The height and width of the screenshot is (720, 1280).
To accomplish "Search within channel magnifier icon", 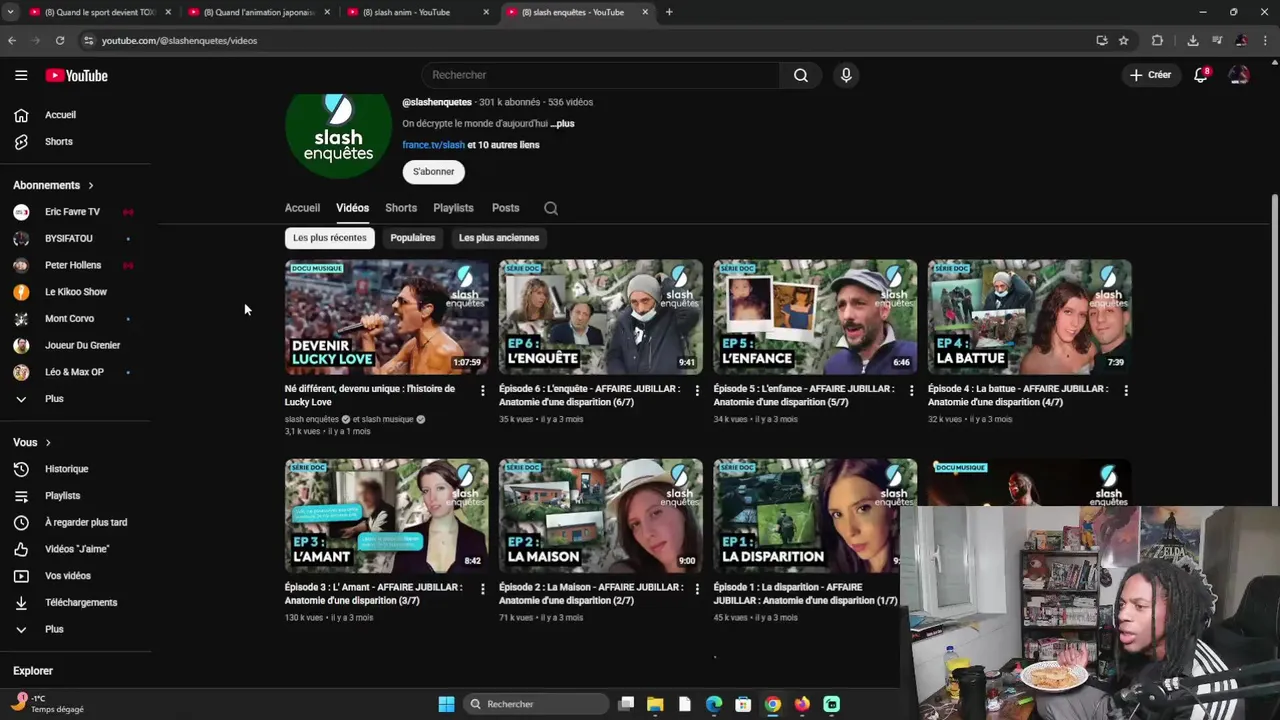I will click(551, 208).
